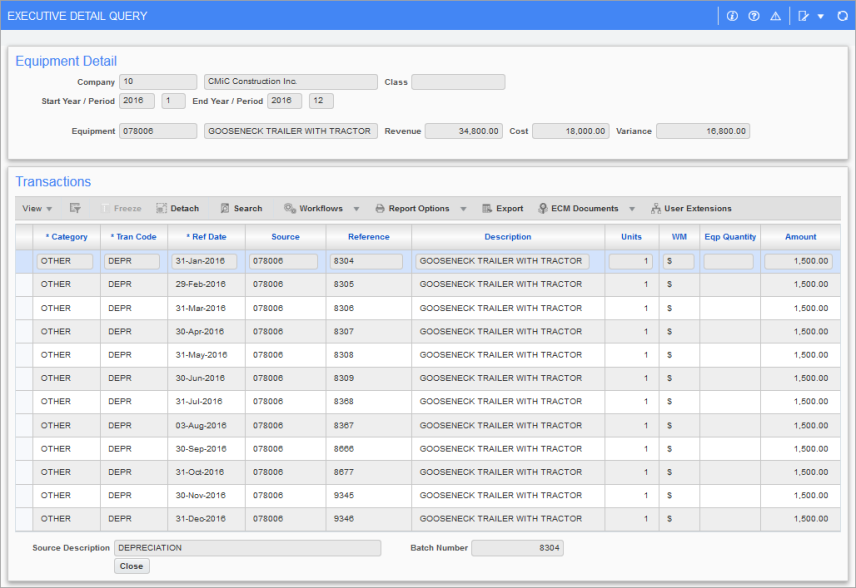This screenshot has height=588, width=856.
Task: Click reference cell 9345
Action: coord(368,496)
